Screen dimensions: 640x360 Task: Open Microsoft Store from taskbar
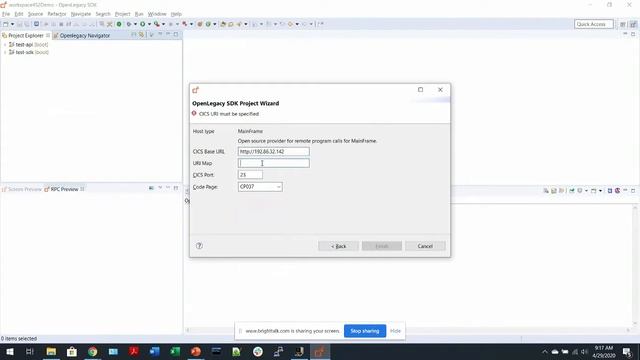[72, 351]
